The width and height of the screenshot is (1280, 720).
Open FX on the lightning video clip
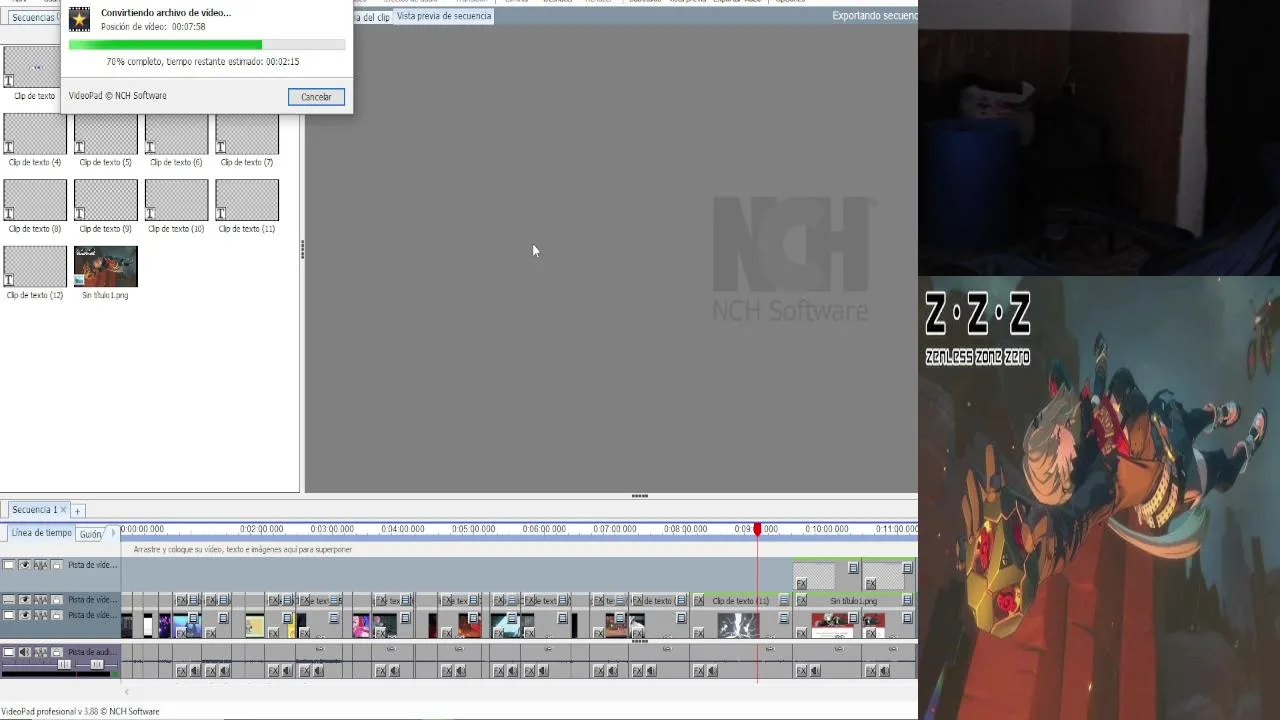[x=698, y=633]
